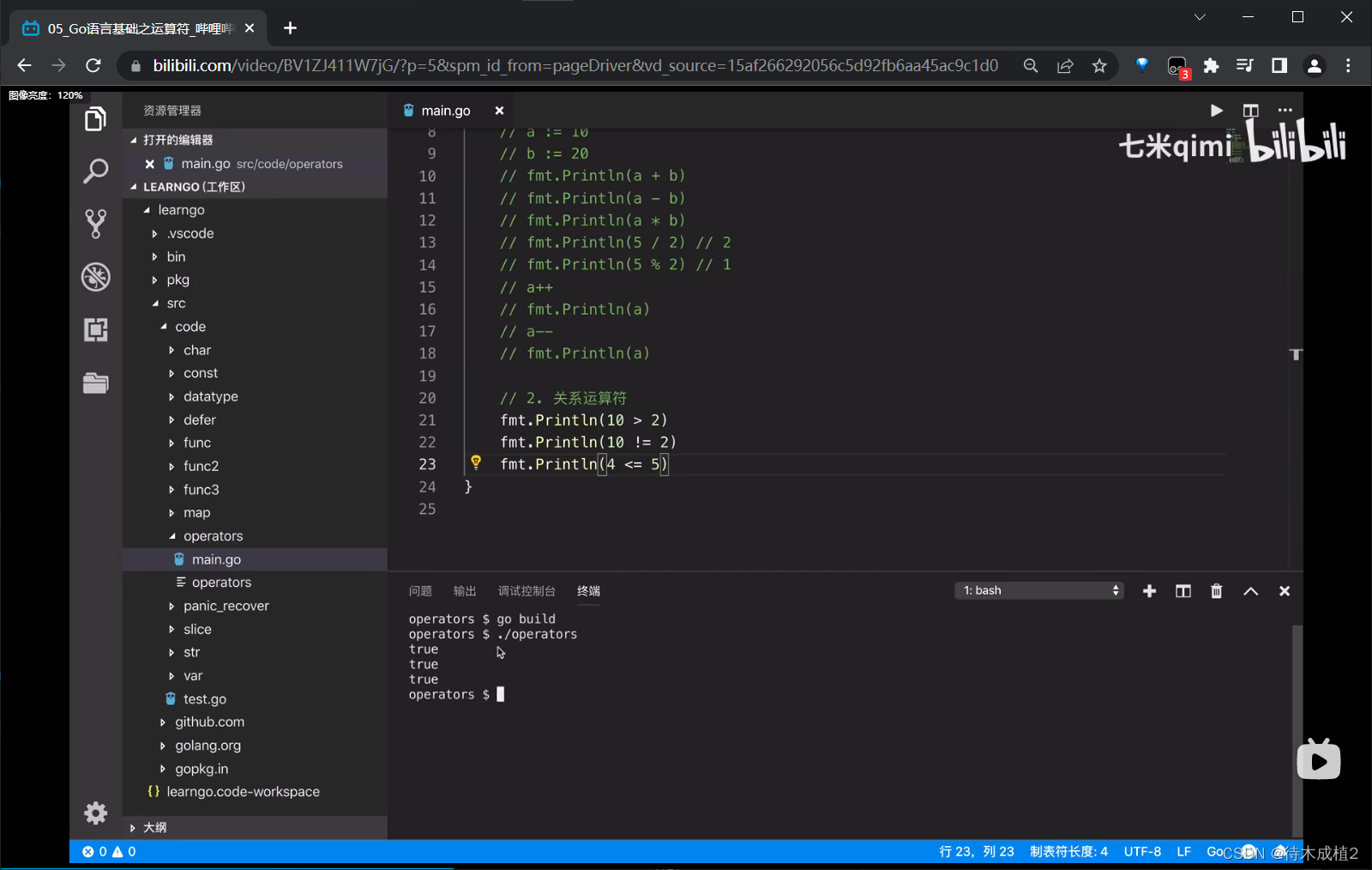The height and width of the screenshot is (870, 1372).
Task: Click the browser address bar URL
Action: pos(575,66)
